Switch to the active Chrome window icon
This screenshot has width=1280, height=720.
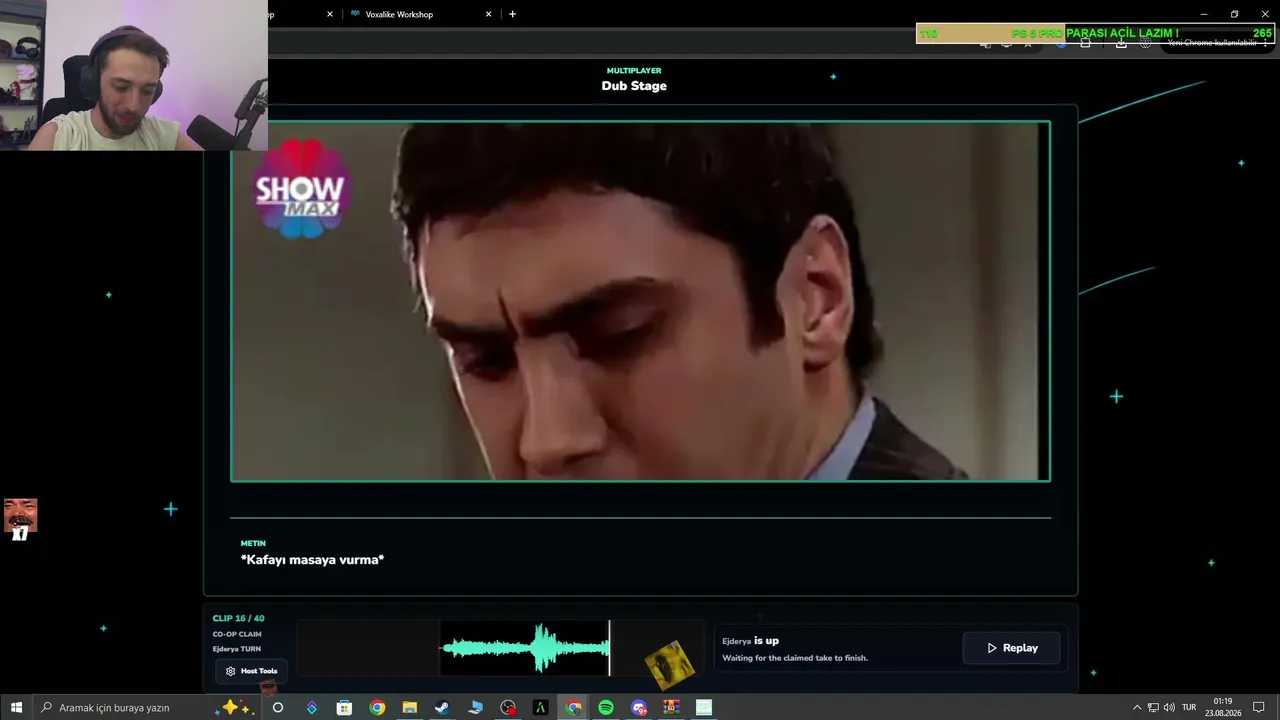pyautogui.click(x=573, y=707)
